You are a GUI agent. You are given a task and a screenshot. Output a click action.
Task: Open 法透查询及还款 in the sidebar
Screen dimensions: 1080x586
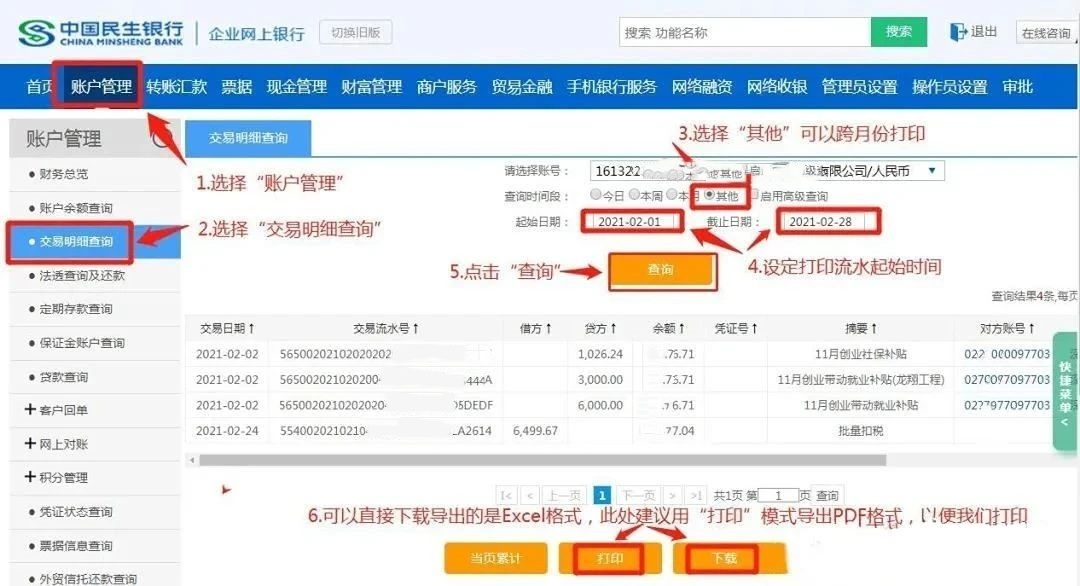(x=82, y=275)
